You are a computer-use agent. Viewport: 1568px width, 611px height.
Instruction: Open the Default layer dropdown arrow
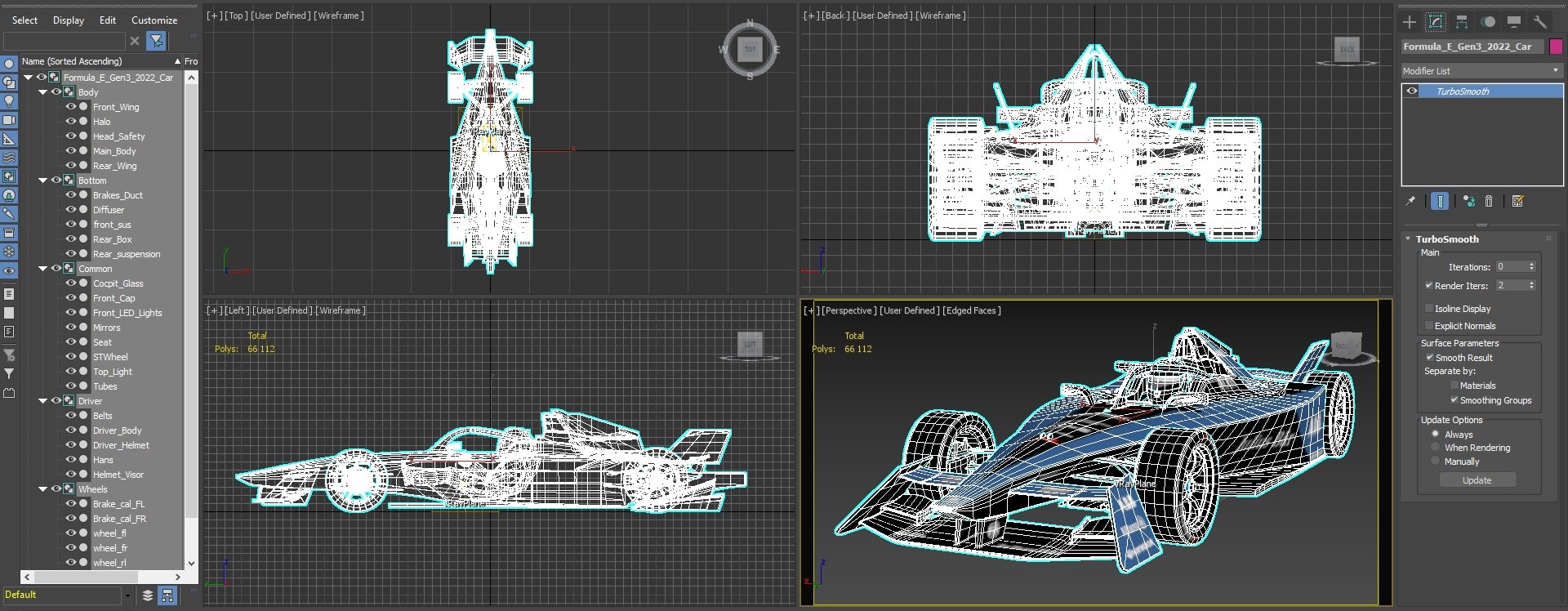127,596
